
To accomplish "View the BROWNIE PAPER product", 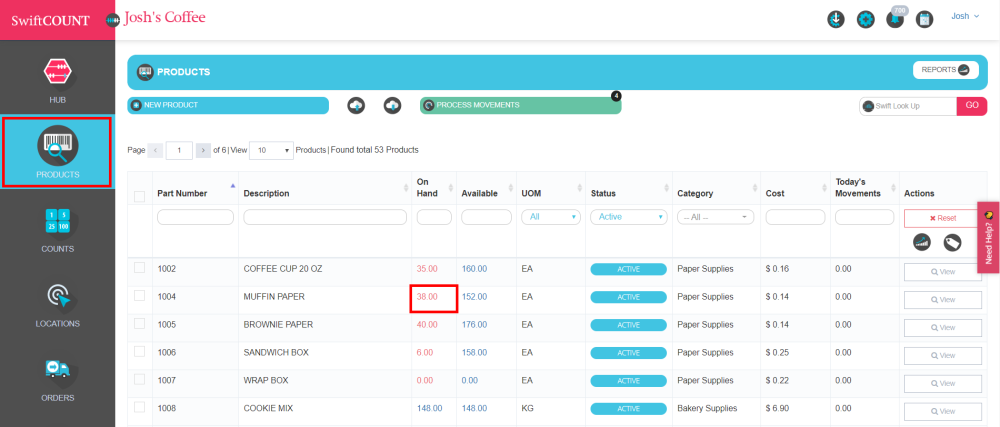I will click(x=943, y=327).
